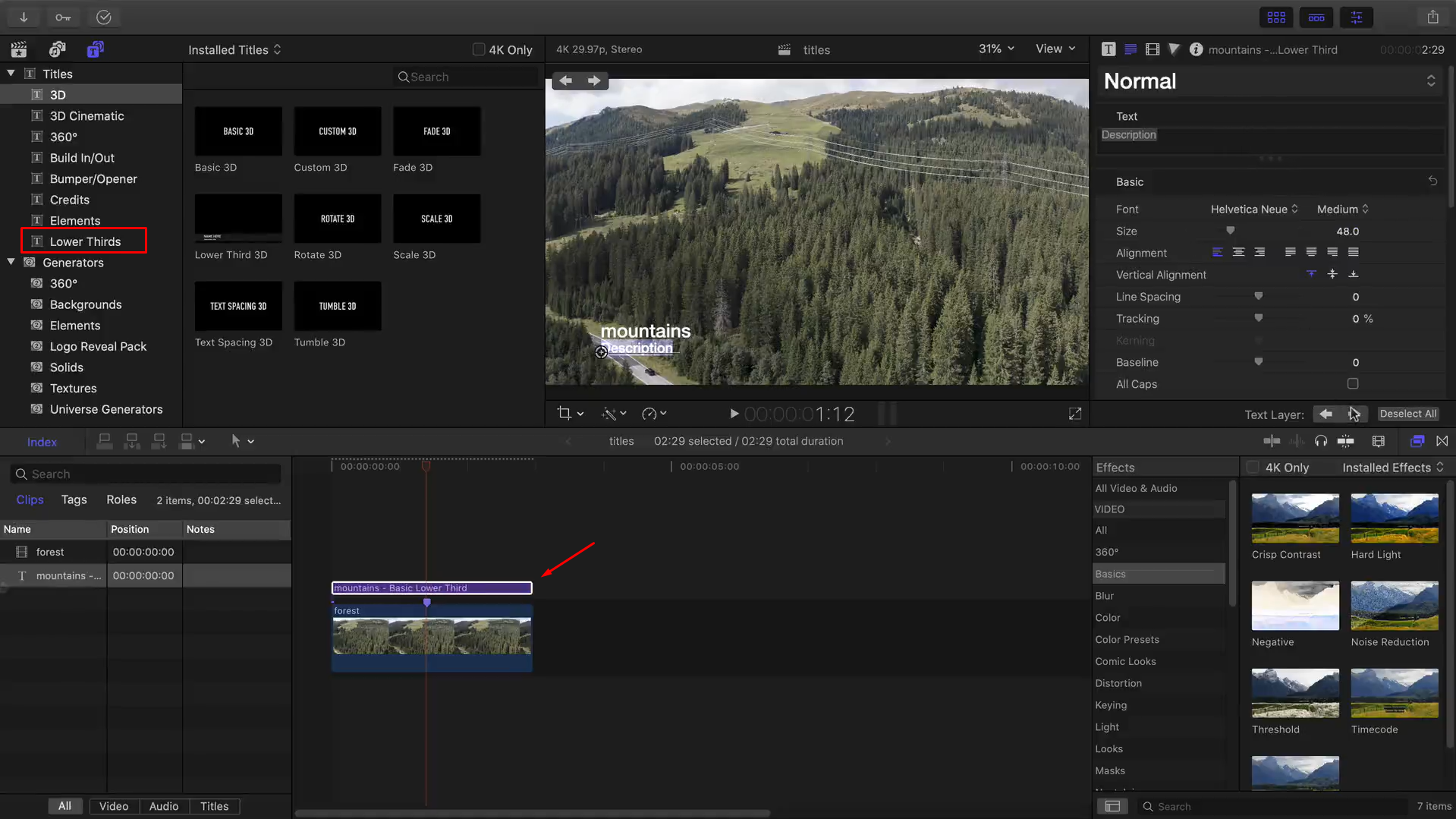
Task: Switch to the Roles tab in the index
Action: 121,499
